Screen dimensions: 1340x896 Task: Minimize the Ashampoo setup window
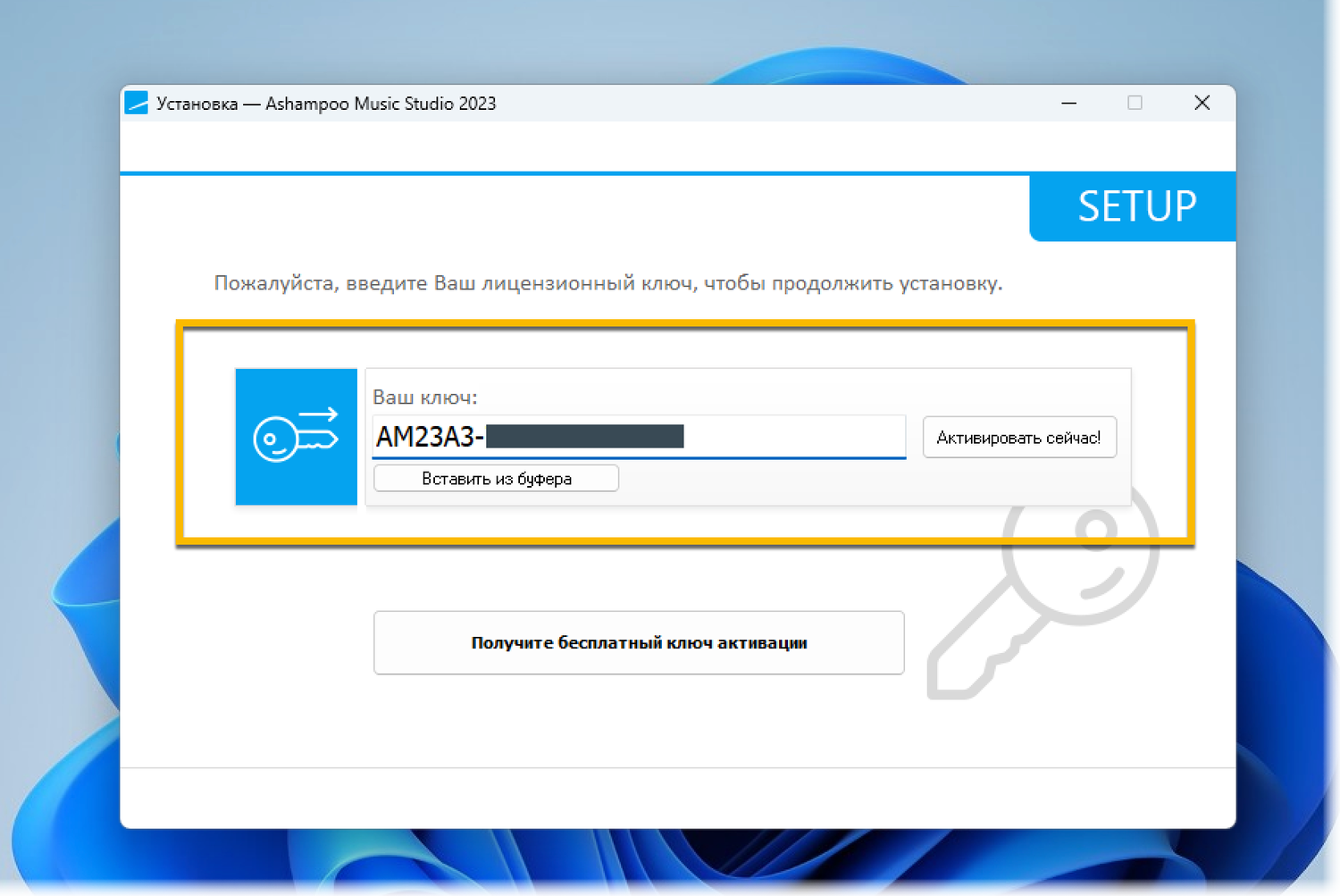pos(1068,104)
